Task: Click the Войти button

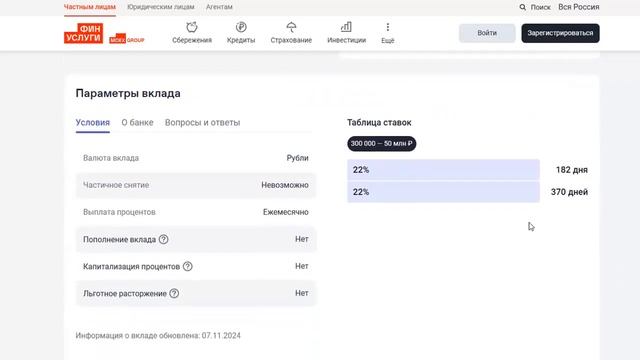Action: coord(487,33)
